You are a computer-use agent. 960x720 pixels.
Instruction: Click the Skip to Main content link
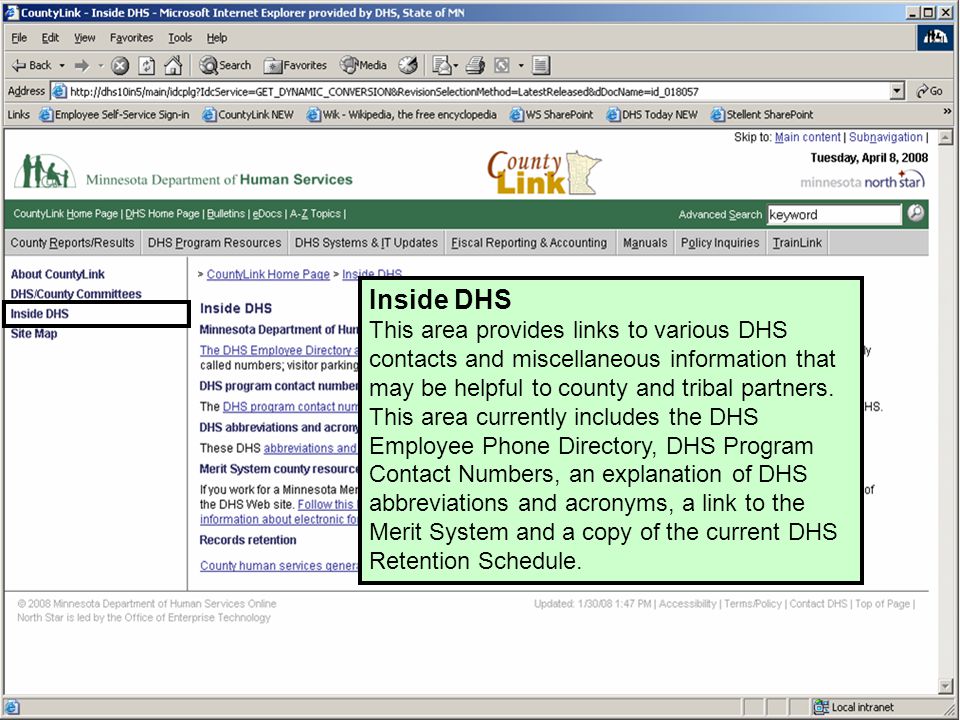(808, 137)
